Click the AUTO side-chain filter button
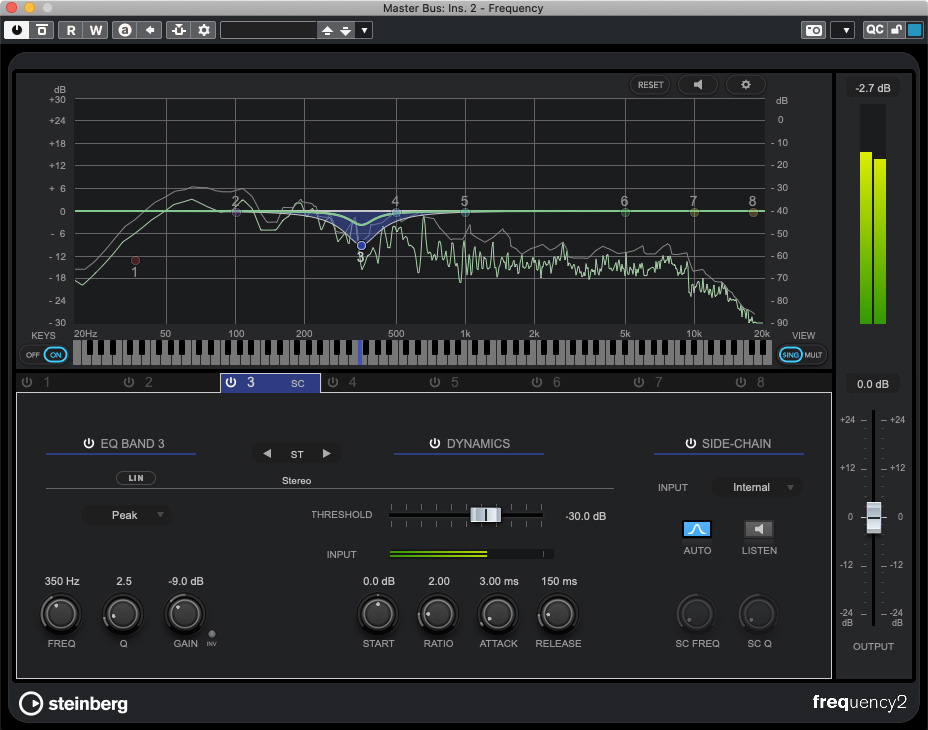Viewport: 928px width, 730px height. (x=697, y=529)
